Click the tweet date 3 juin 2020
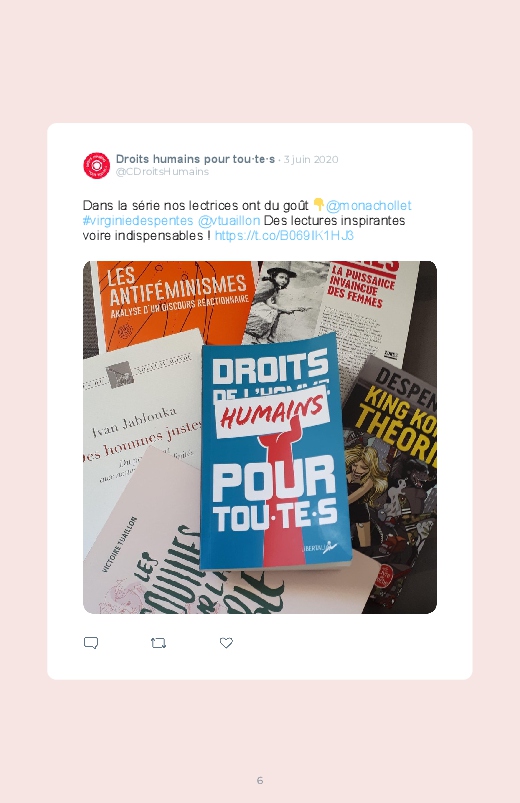This screenshot has height=803, width=520. 311,159
